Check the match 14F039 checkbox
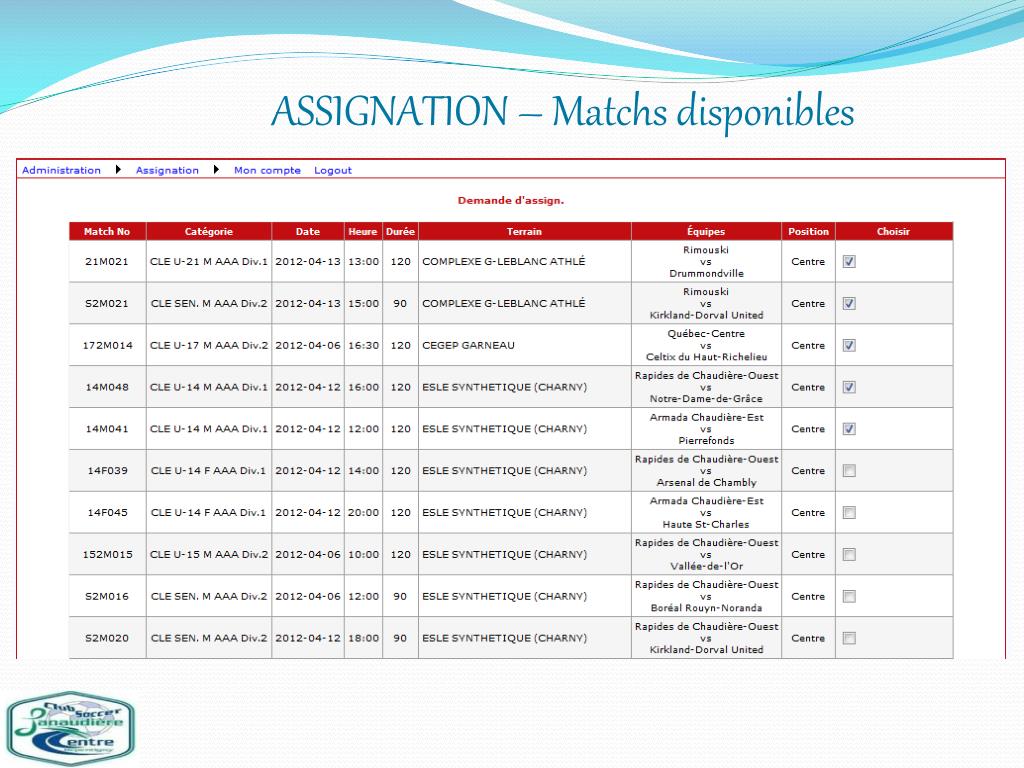This screenshot has width=1024, height=768. point(849,471)
